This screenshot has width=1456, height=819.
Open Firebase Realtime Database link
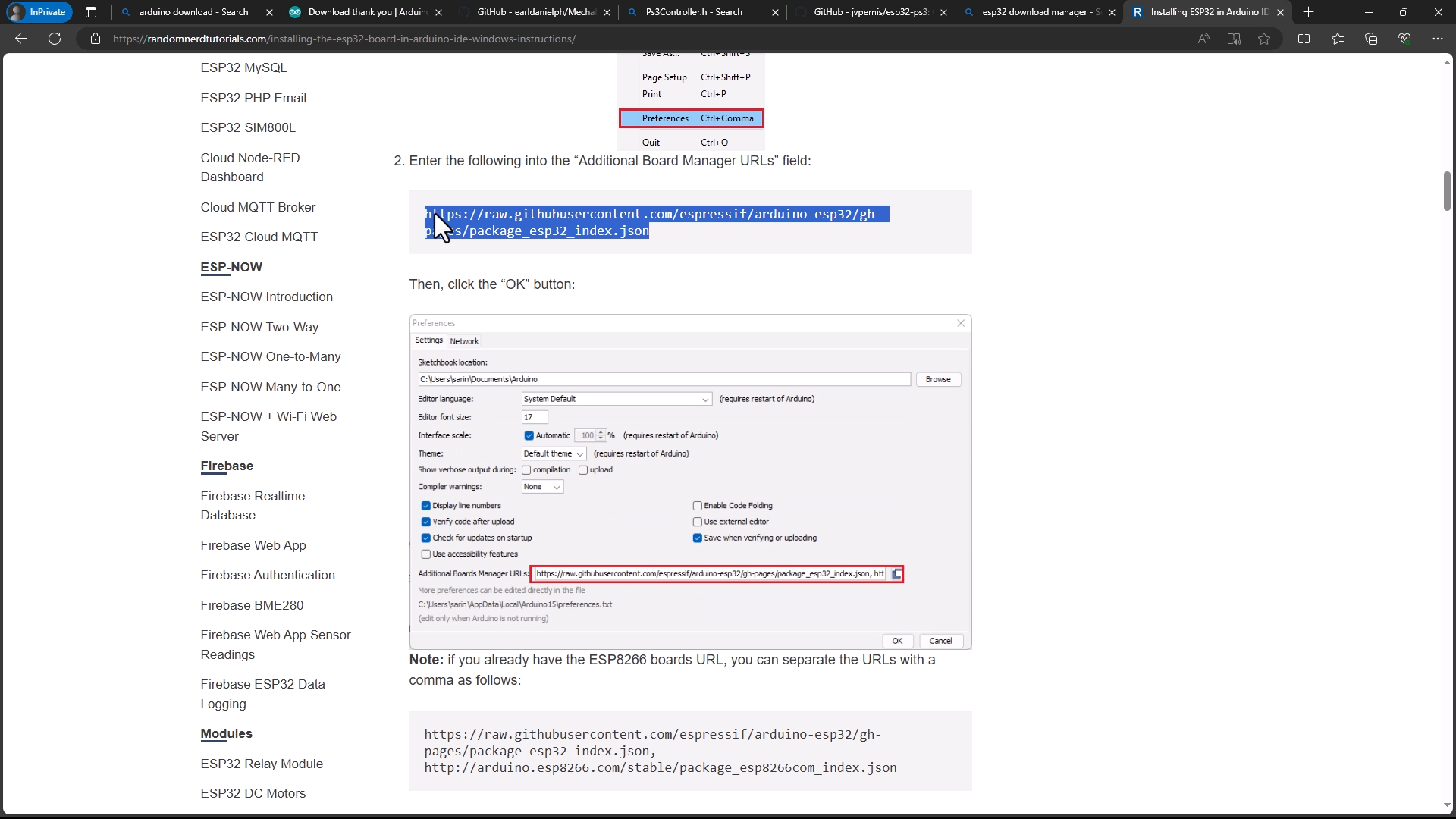(x=253, y=506)
